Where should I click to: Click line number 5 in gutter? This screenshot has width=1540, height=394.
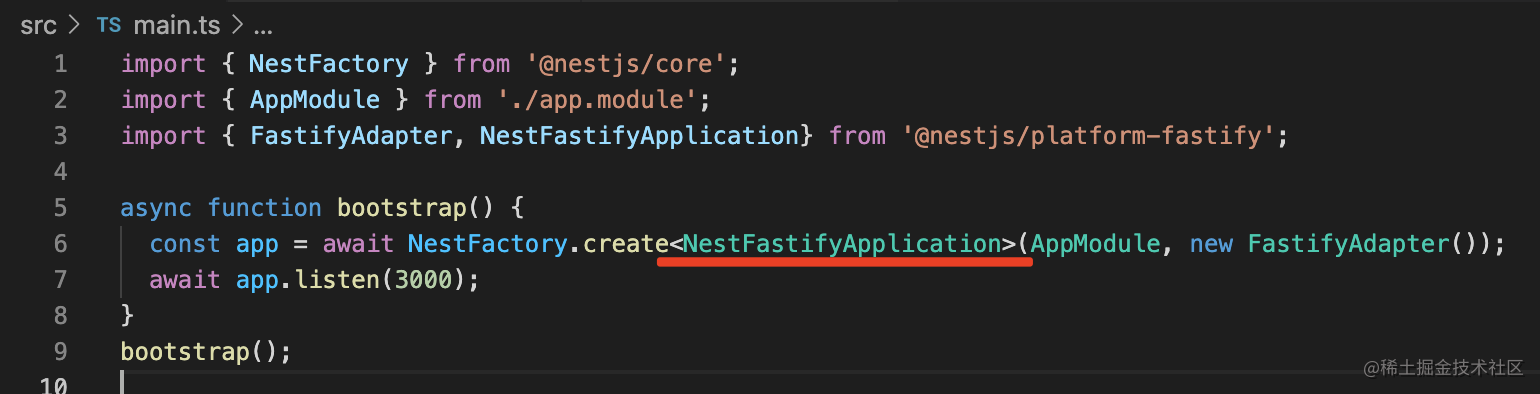60,208
